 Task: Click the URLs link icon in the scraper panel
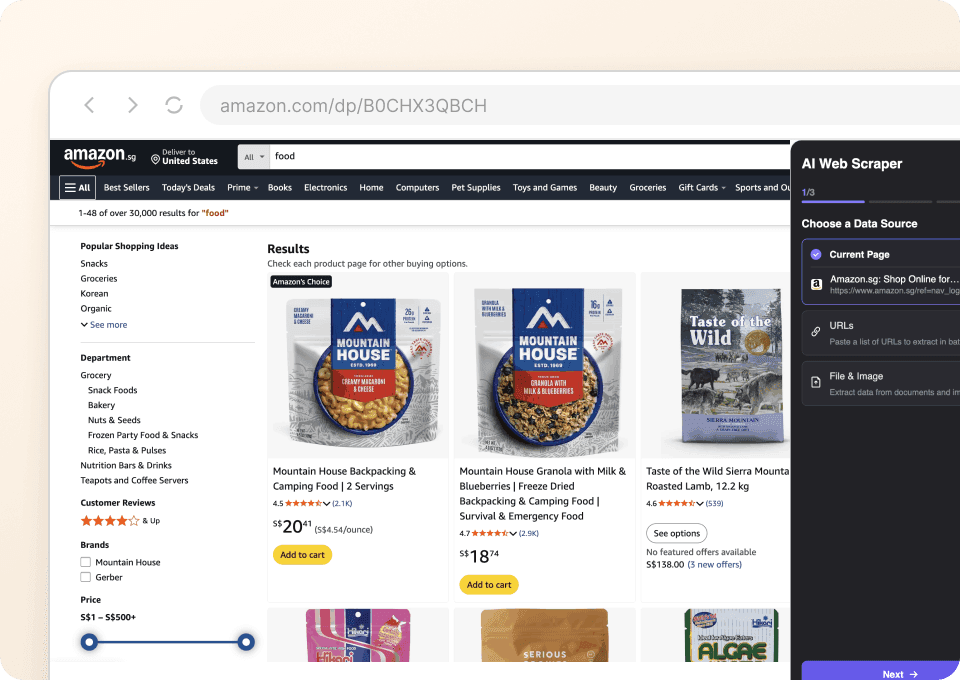tap(815, 332)
